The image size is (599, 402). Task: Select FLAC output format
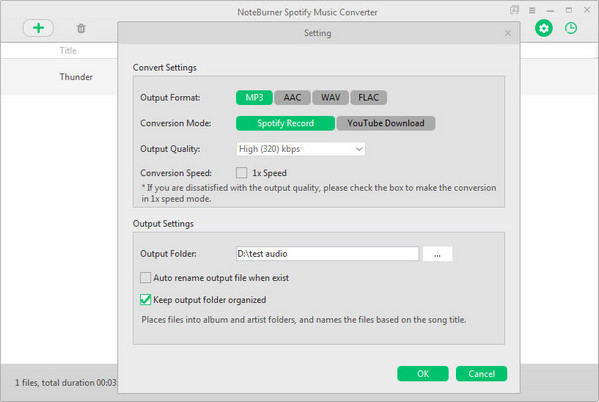point(368,97)
